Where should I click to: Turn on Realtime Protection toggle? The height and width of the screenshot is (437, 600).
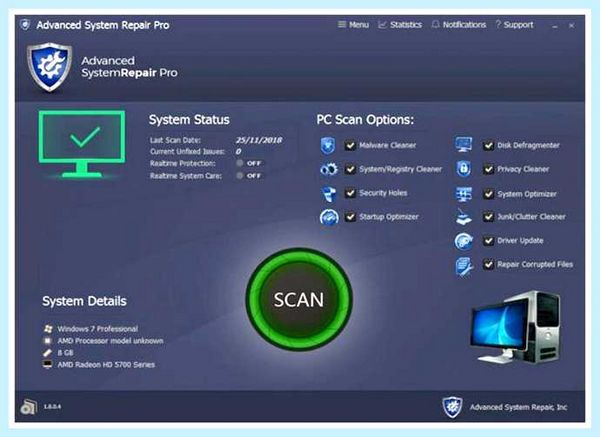[249, 163]
